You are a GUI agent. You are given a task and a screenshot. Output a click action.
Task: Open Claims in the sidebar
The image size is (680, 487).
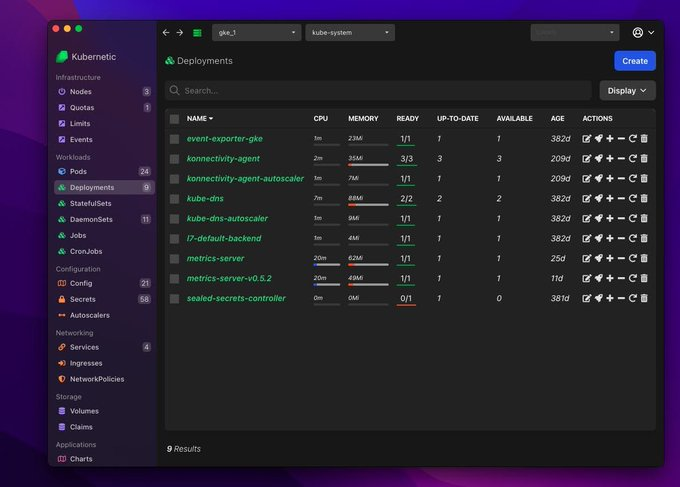104,427
